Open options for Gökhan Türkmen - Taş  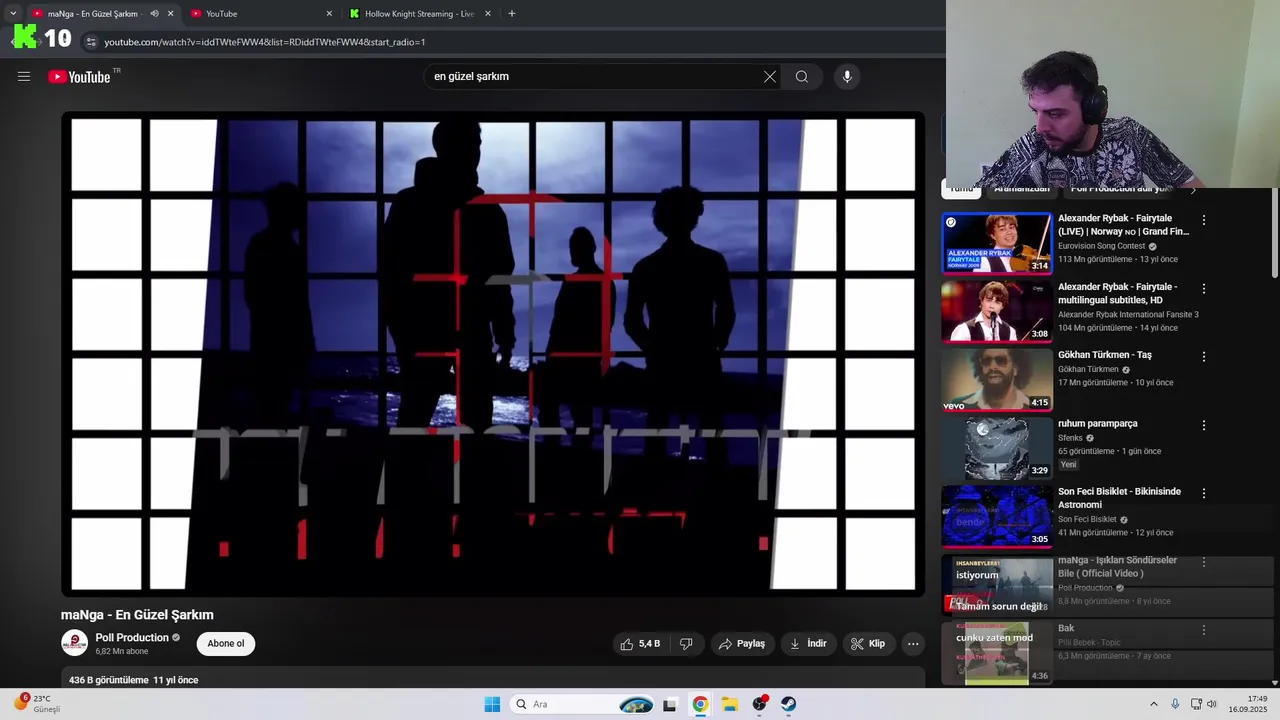pyautogui.click(x=1204, y=357)
